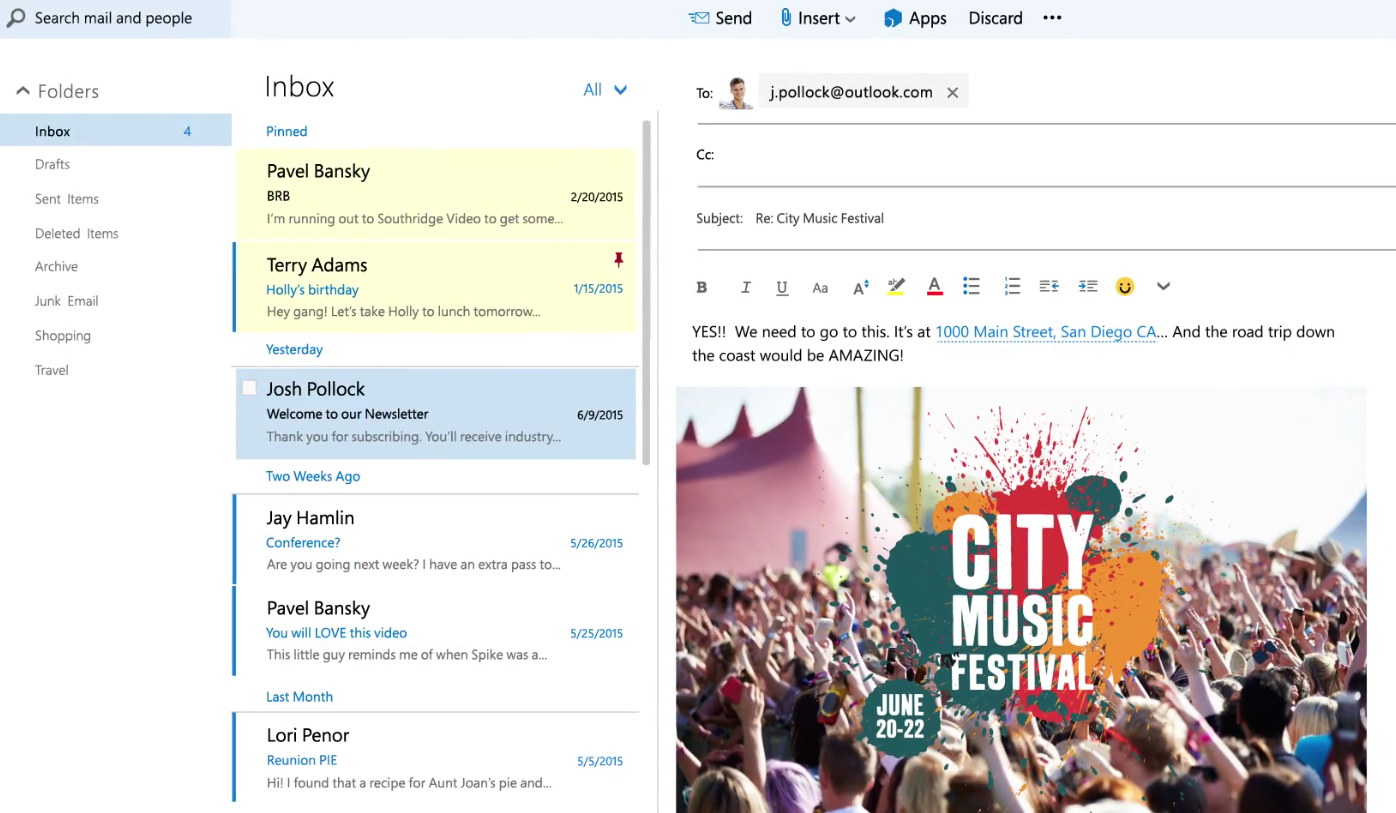Insert a bulleted list
The image size is (1396, 813).
coord(971,287)
